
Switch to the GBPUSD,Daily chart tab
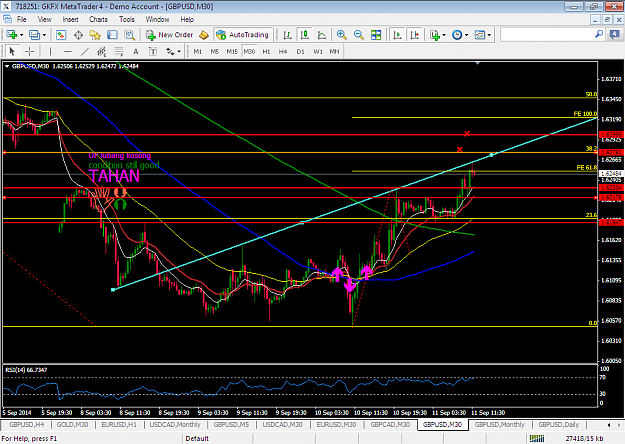click(x=558, y=425)
